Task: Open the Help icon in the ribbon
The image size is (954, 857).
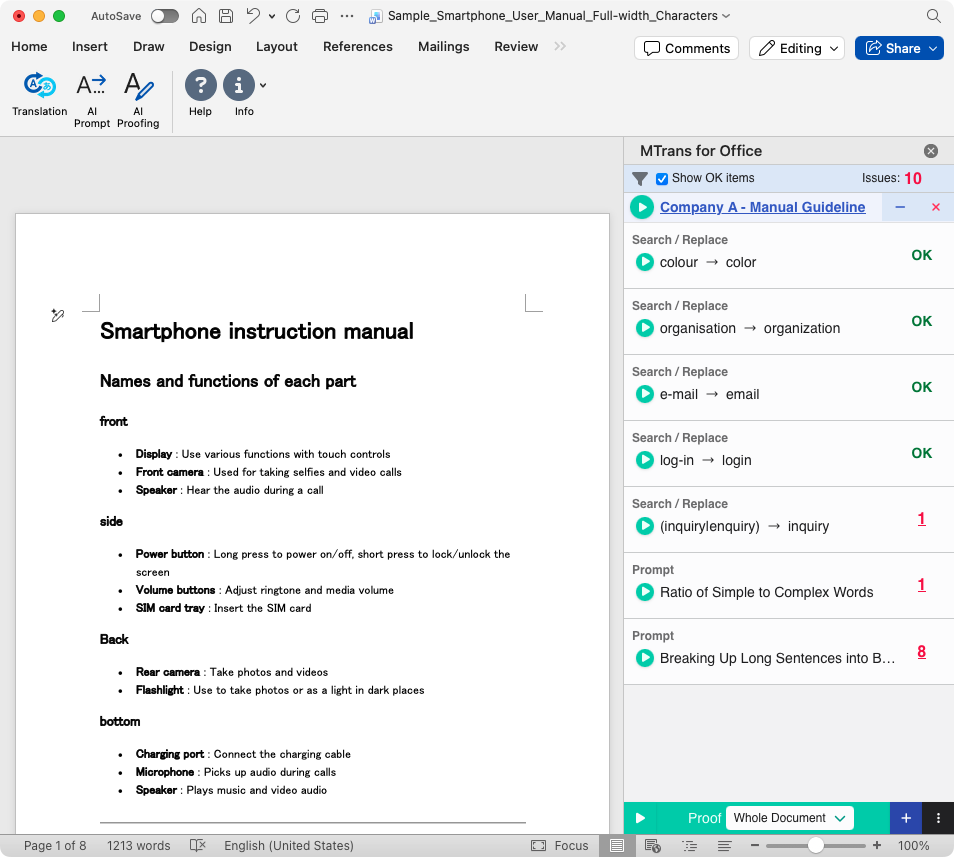Action: click(x=200, y=86)
